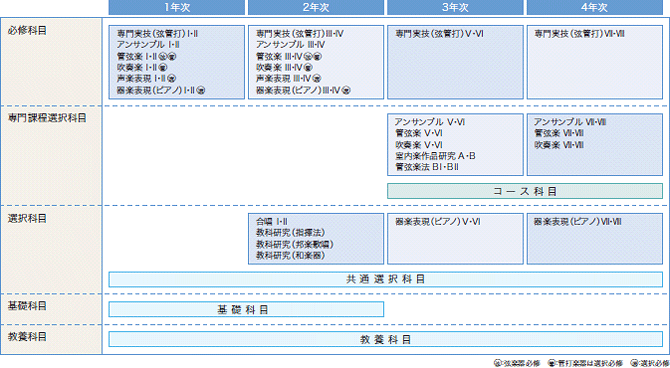Click 教科研究(和楽器)
This screenshot has width=670, height=368.
click(291, 256)
